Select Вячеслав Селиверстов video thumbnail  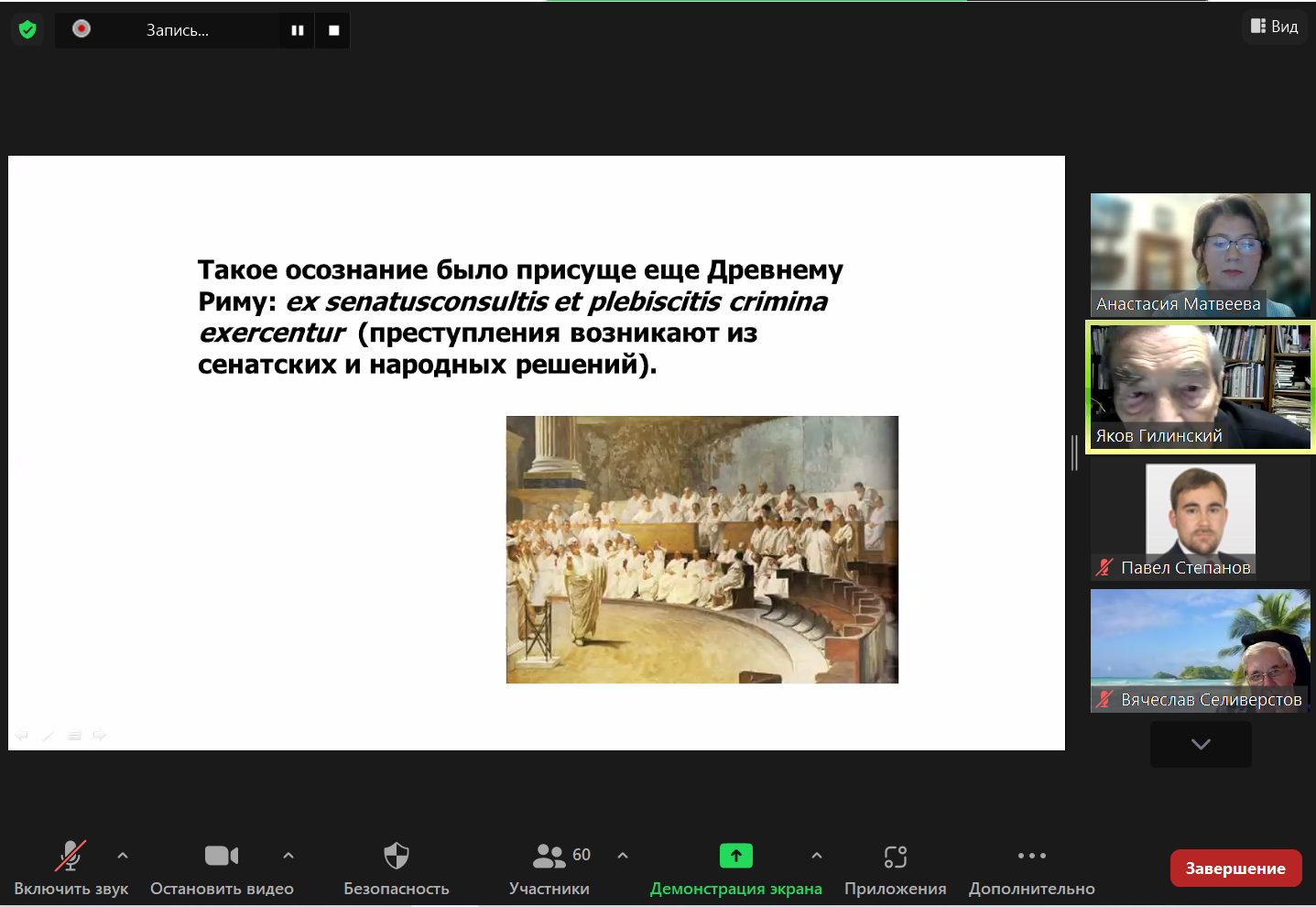tap(1200, 650)
